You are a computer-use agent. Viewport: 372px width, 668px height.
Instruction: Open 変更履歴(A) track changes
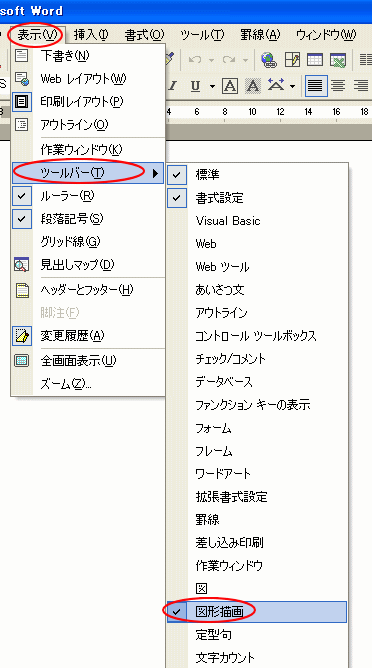tap(87, 336)
